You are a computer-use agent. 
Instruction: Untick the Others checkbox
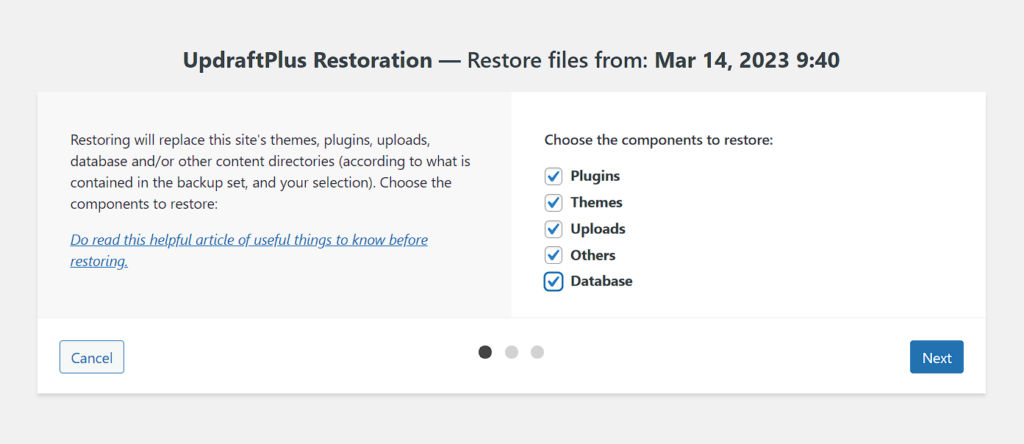[553, 255]
